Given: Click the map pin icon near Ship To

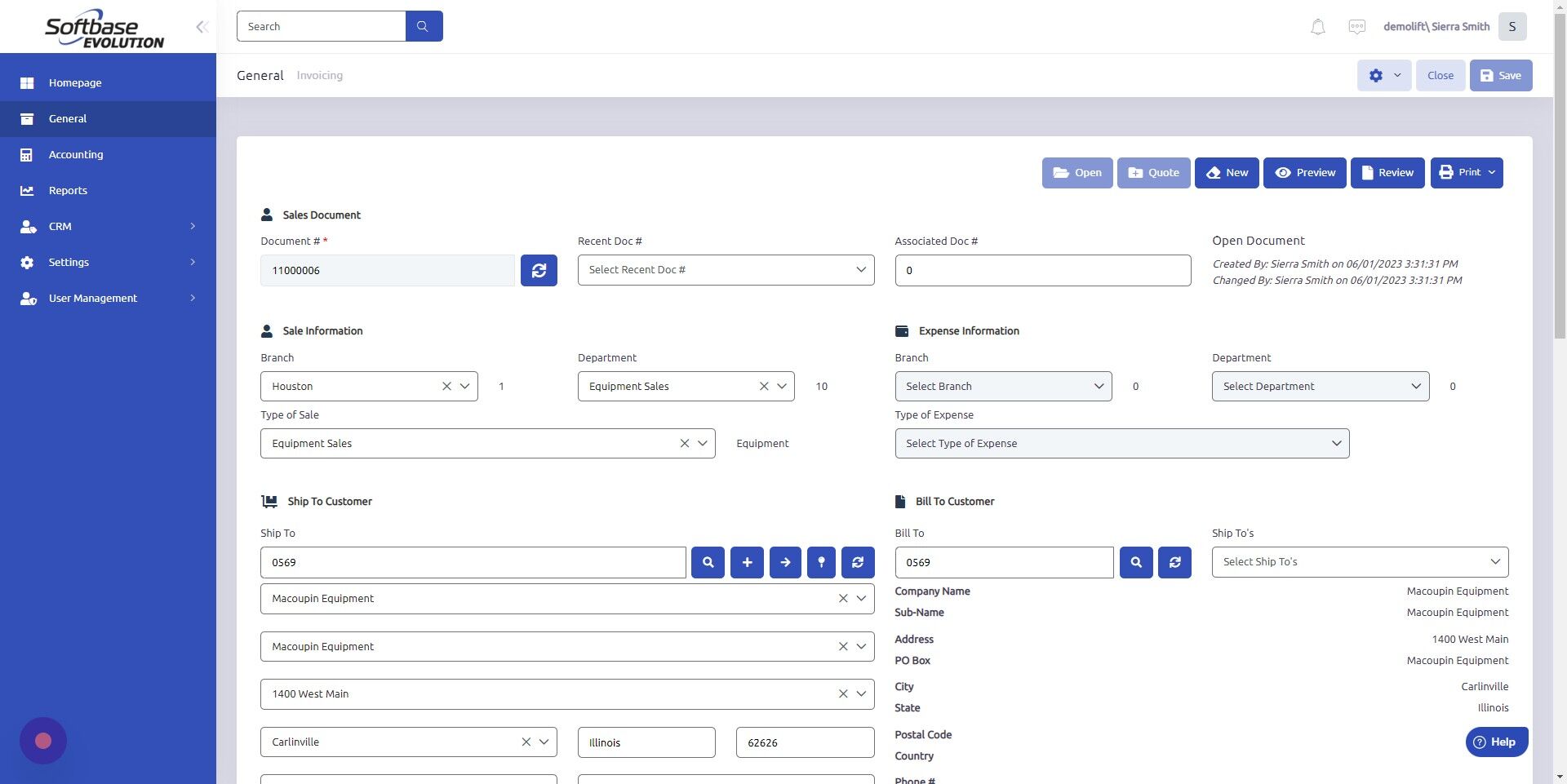Looking at the screenshot, I should pos(821,562).
